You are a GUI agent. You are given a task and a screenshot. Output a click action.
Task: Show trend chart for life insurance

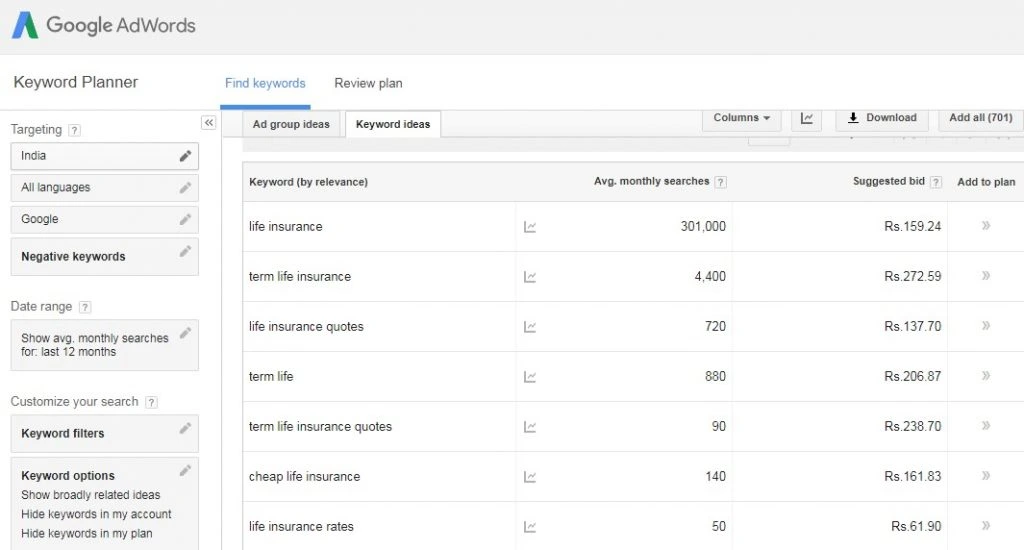tap(530, 227)
